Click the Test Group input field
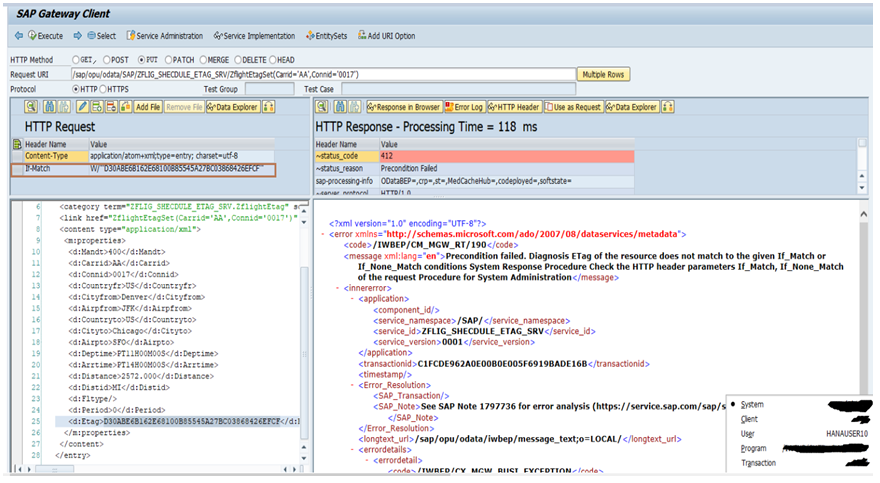 pos(269,89)
